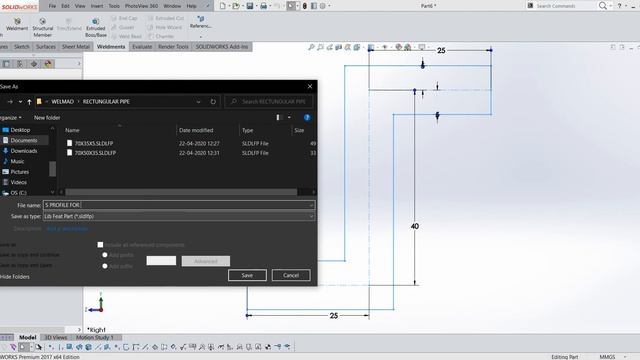The image size is (640, 360).
Task: Open the DisplayManager appearance tab icon
Action: point(48,64)
